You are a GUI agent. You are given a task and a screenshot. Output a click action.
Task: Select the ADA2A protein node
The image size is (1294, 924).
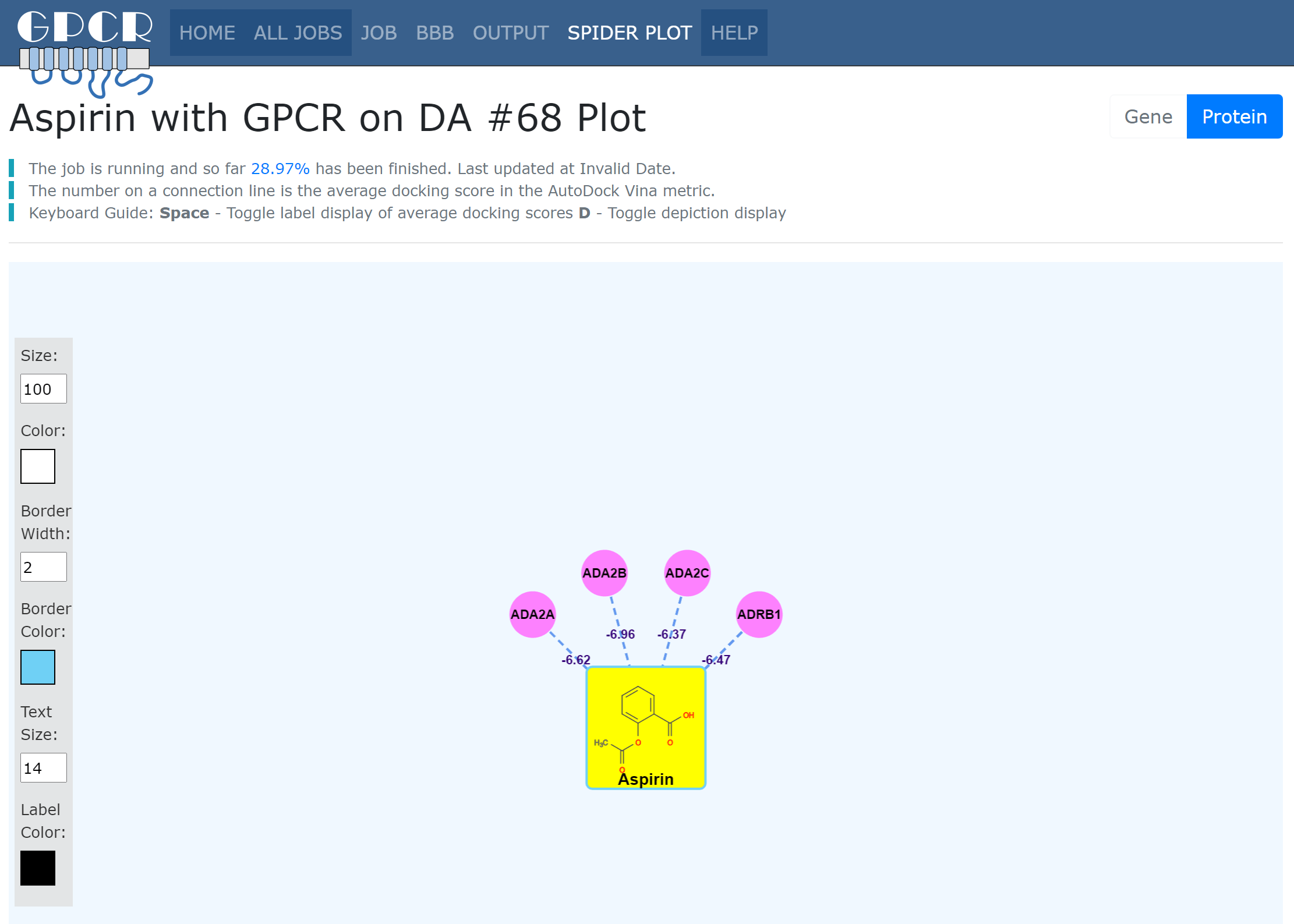coord(532,614)
